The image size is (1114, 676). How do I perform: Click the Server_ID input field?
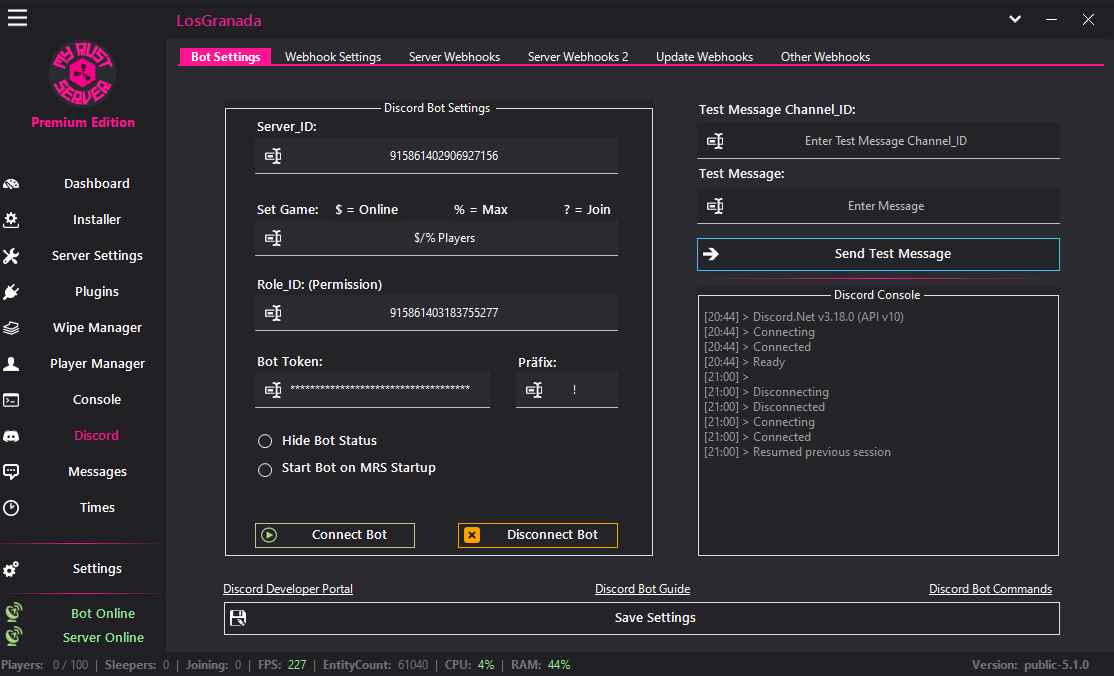click(436, 156)
